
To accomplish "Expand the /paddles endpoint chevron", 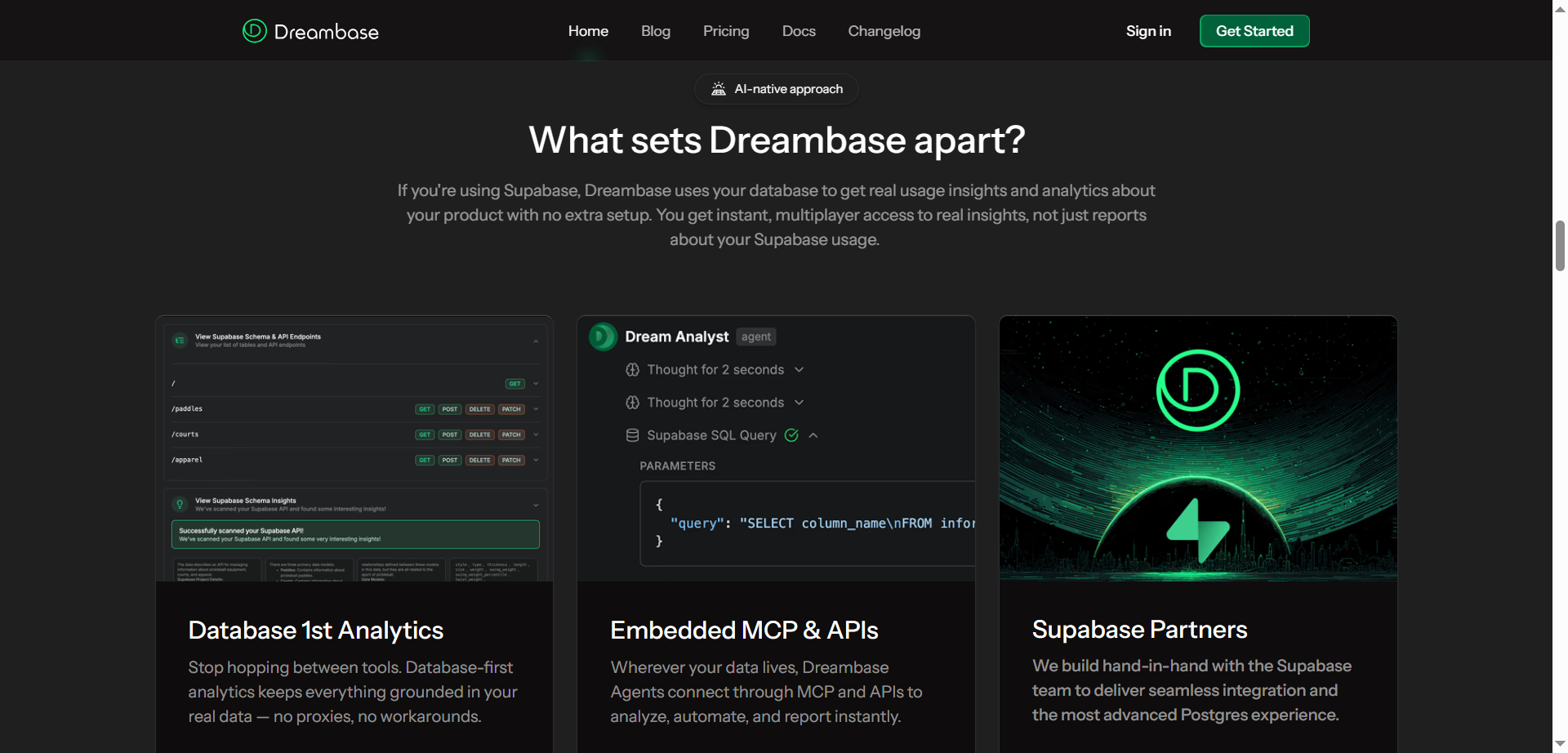I will pyautogui.click(x=536, y=408).
